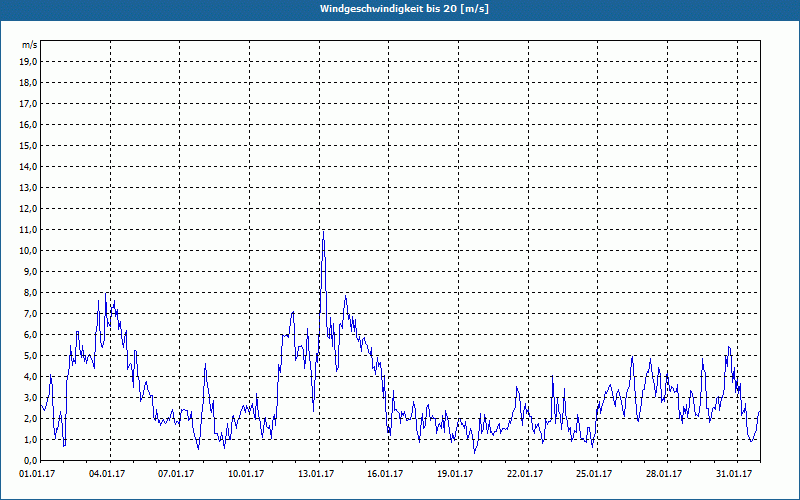Click the 8 m/s peak just before 04.01.17

tap(106, 293)
